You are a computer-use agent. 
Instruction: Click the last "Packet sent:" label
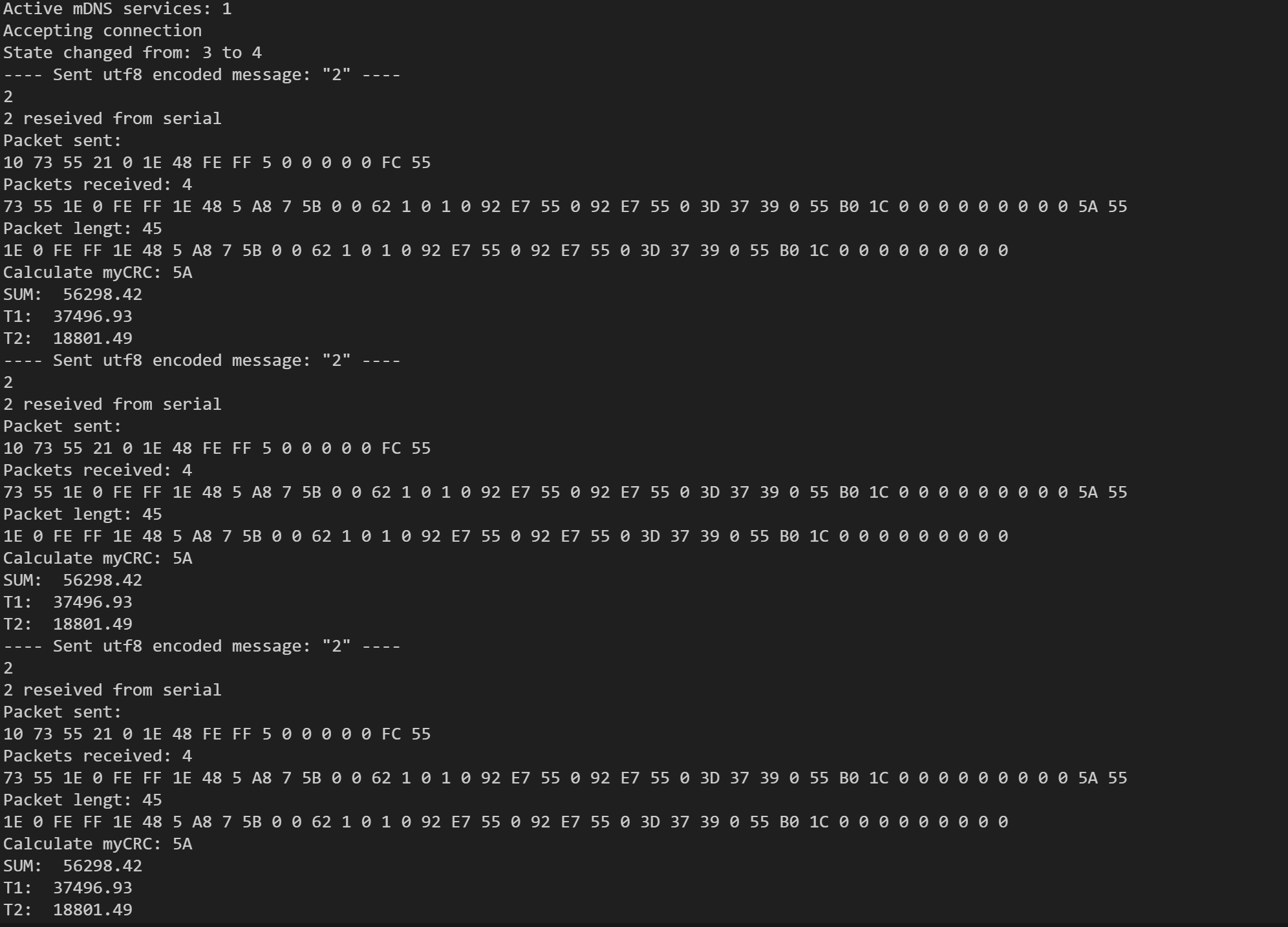pyautogui.click(x=62, y=712)
